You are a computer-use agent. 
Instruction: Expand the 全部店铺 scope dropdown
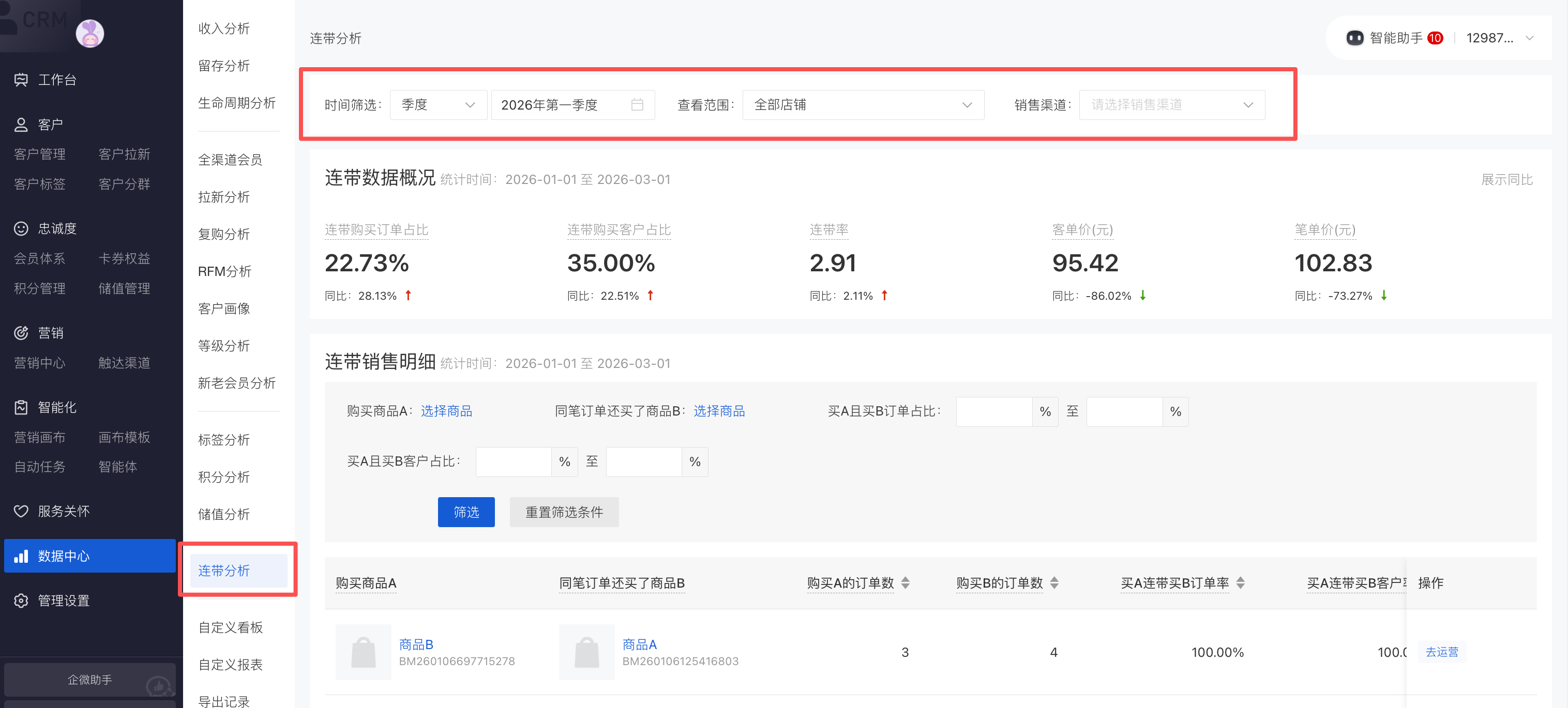[863, 104]
